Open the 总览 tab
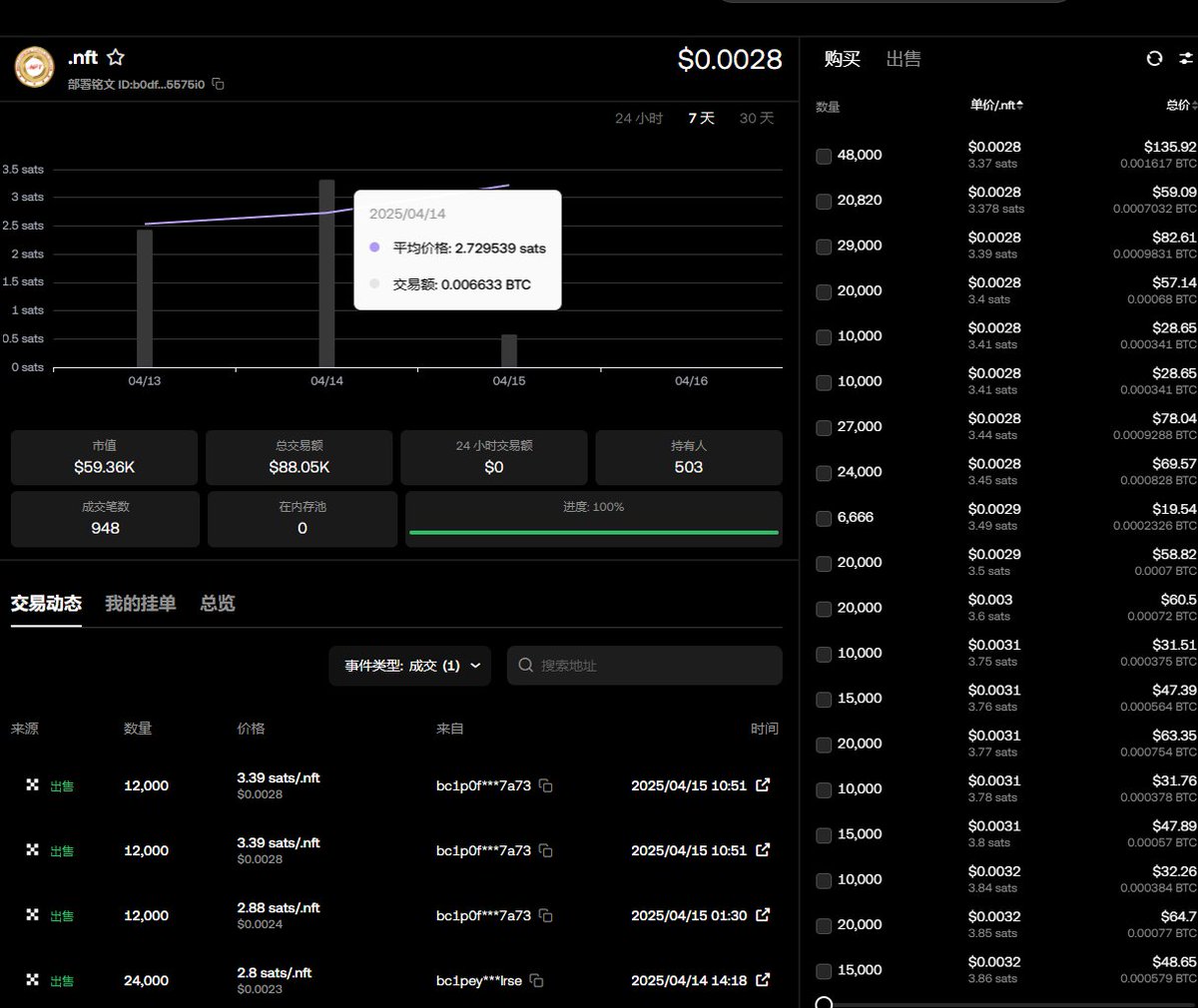This screenshot has height=1008, width=1198. click(x=218, y=603)
